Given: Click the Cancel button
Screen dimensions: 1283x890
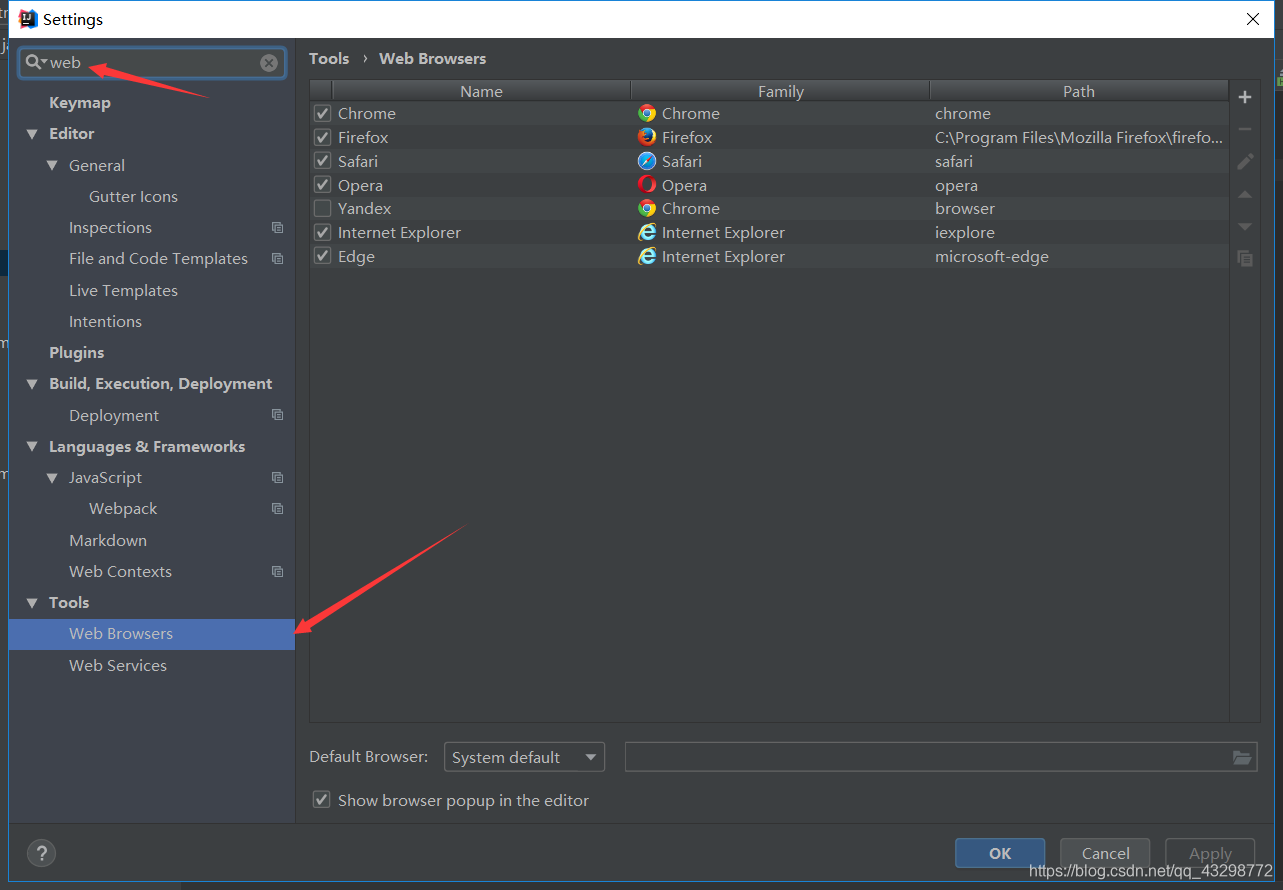Looking at the screenshot, I should (1105, 853).
